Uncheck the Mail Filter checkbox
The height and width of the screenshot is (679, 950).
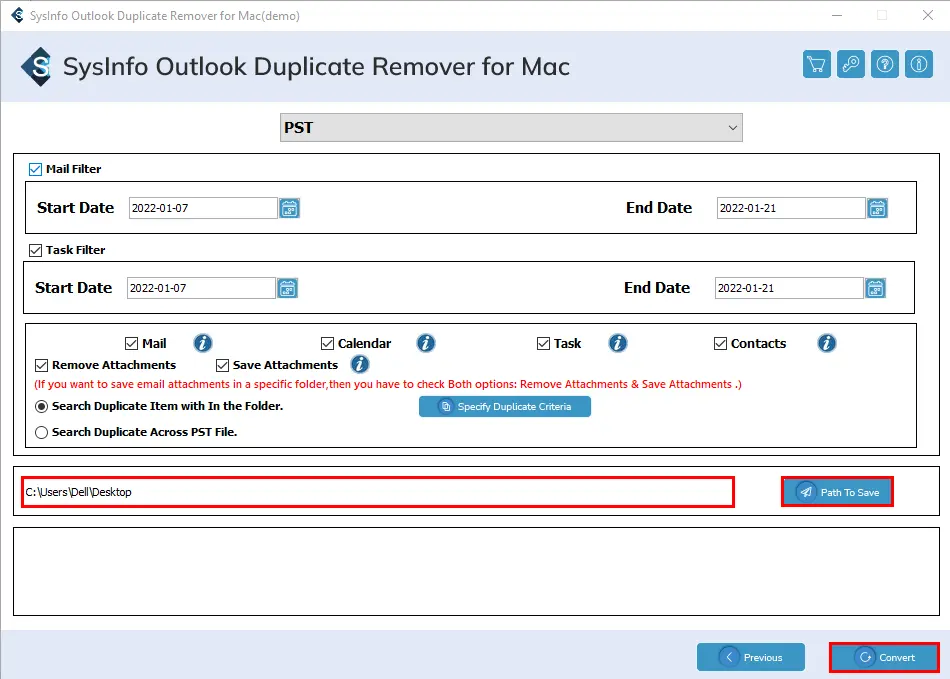click(x=35, y=170)
